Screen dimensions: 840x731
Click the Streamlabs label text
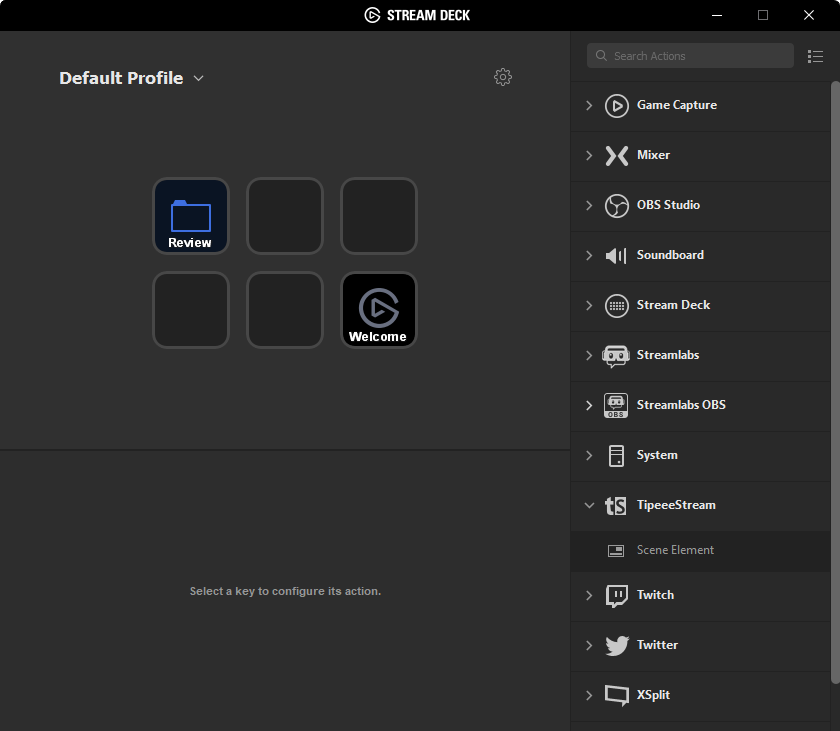point(668,355)
